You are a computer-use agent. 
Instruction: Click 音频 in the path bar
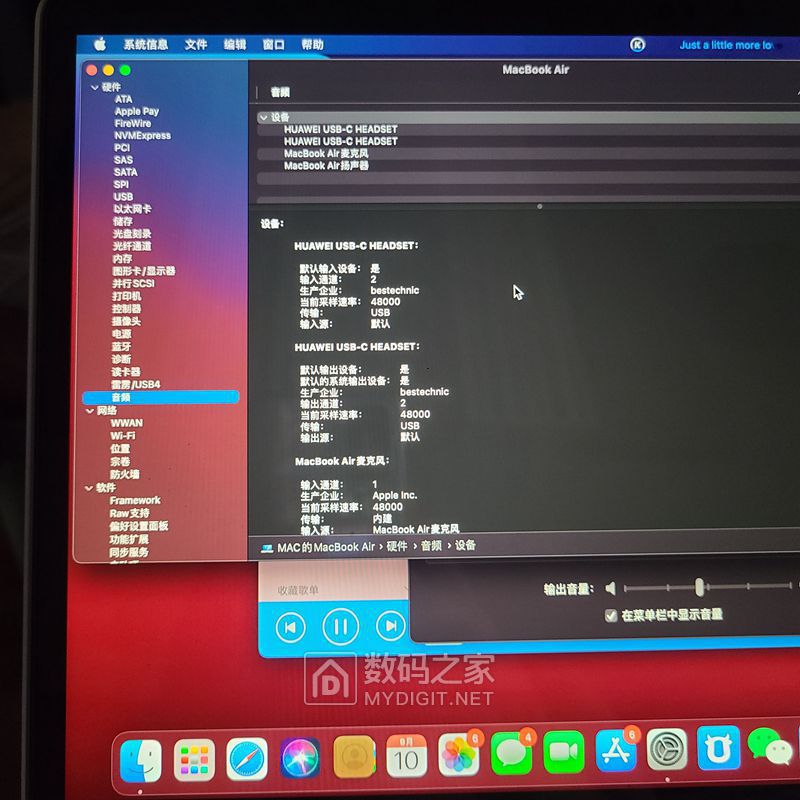click(x=431, y=546)
